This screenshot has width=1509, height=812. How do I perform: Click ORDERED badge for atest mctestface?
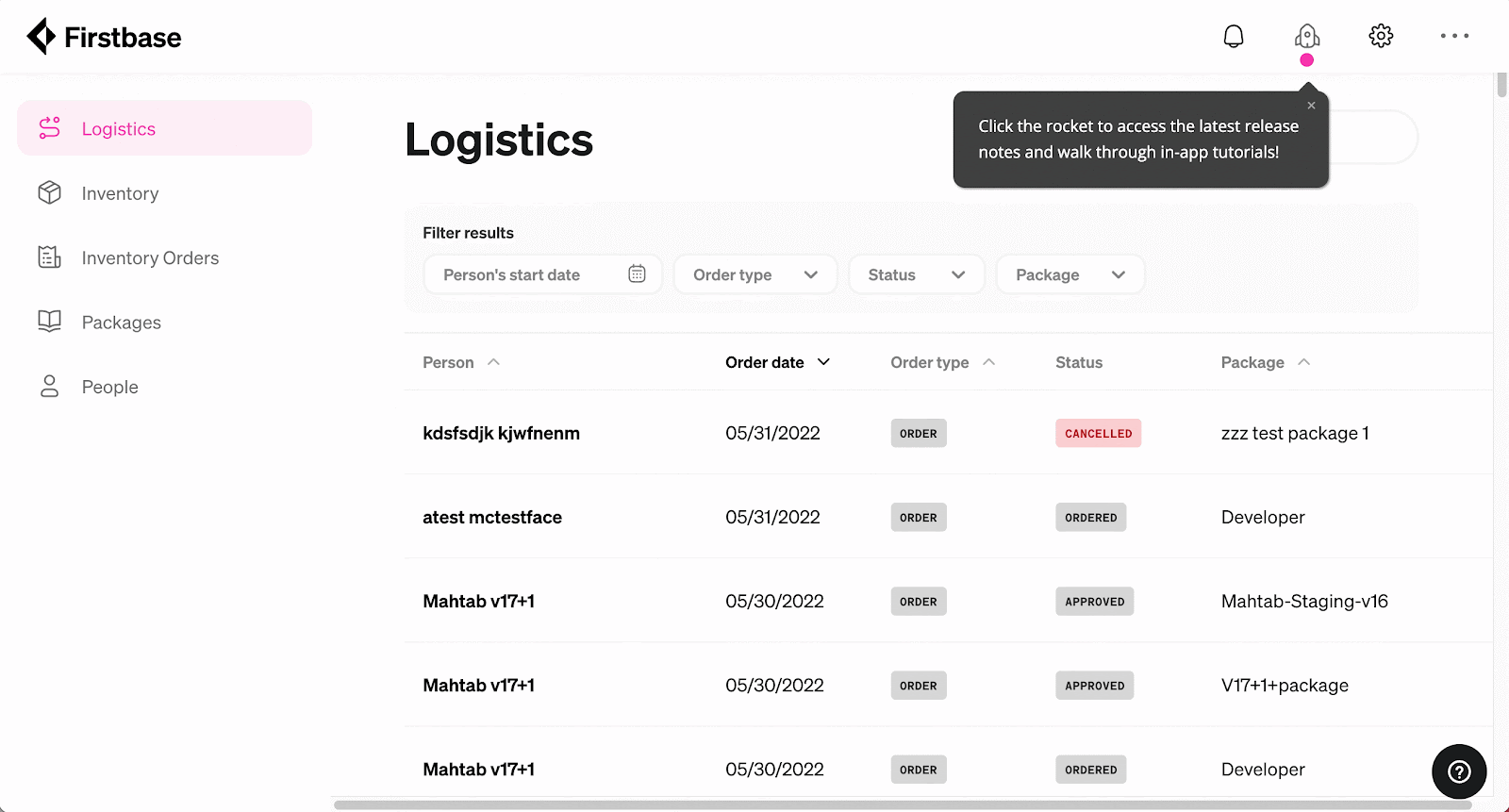point(1090,517)
